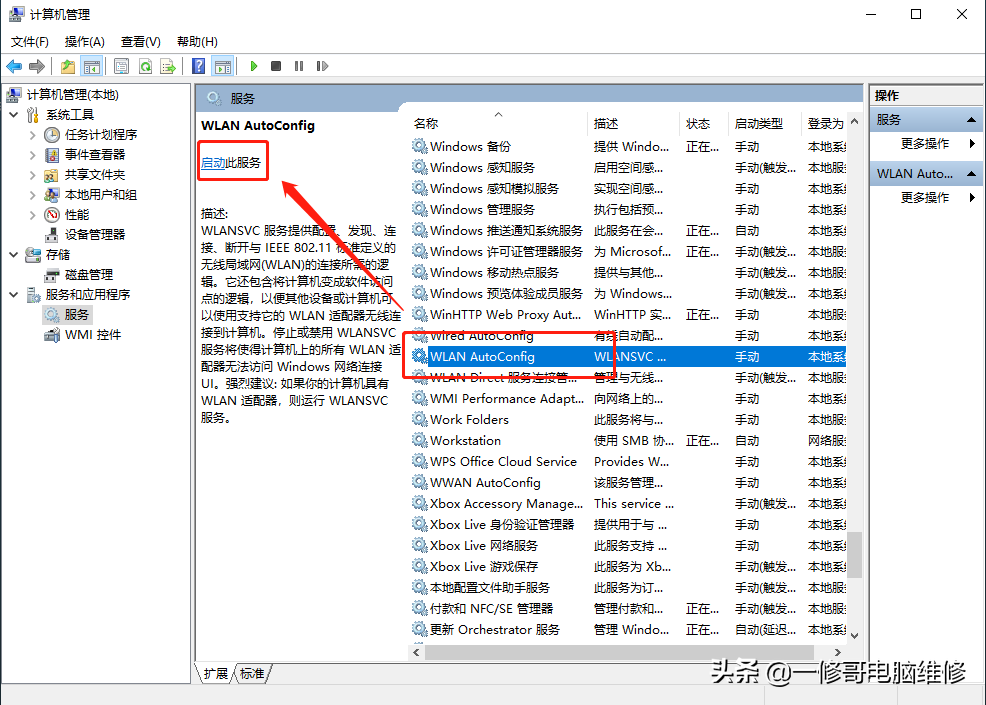The height and width of the screenshot is (705, 986).
Task: Select WinHTTP Web Proxy Auto service
Action: 628,314
